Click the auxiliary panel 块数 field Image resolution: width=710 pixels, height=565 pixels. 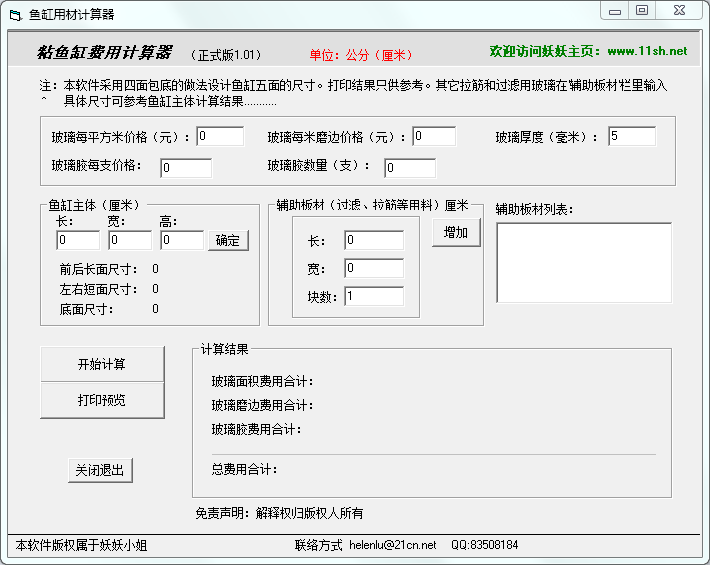click(374, 296)
